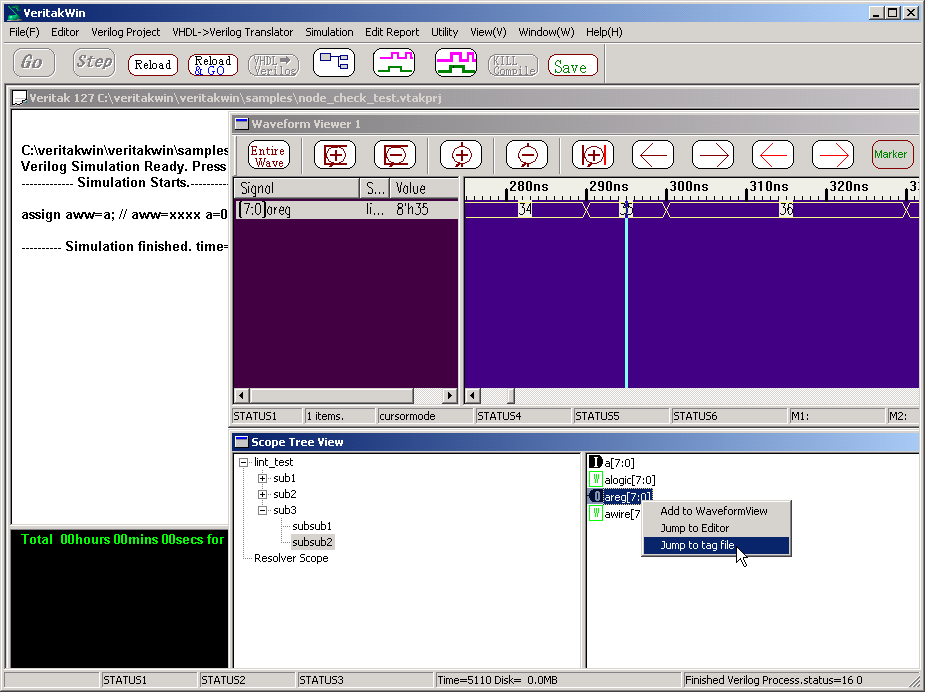Expand the sub1 tree node
Viewport: 925px width, 692px height.
[263, 478]
